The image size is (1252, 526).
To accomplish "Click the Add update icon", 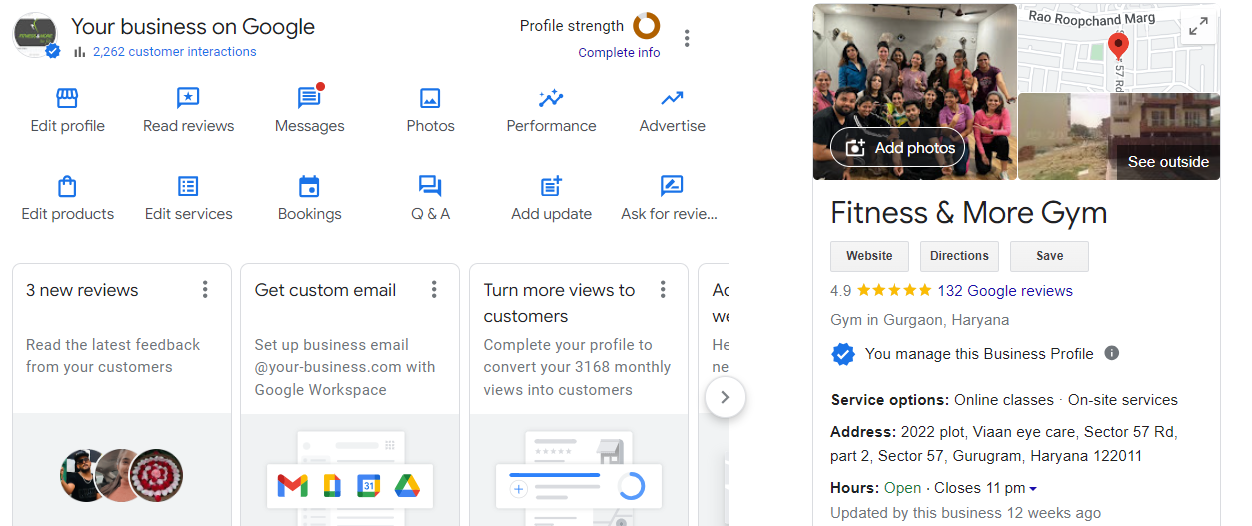I will 551,187.
